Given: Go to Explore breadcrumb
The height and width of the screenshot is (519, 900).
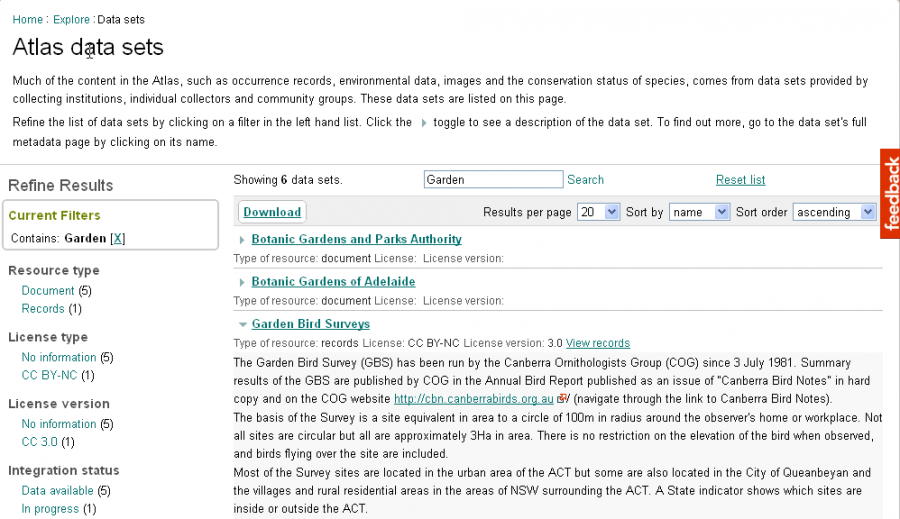Looking at the screenshot, I should point(71,19).
